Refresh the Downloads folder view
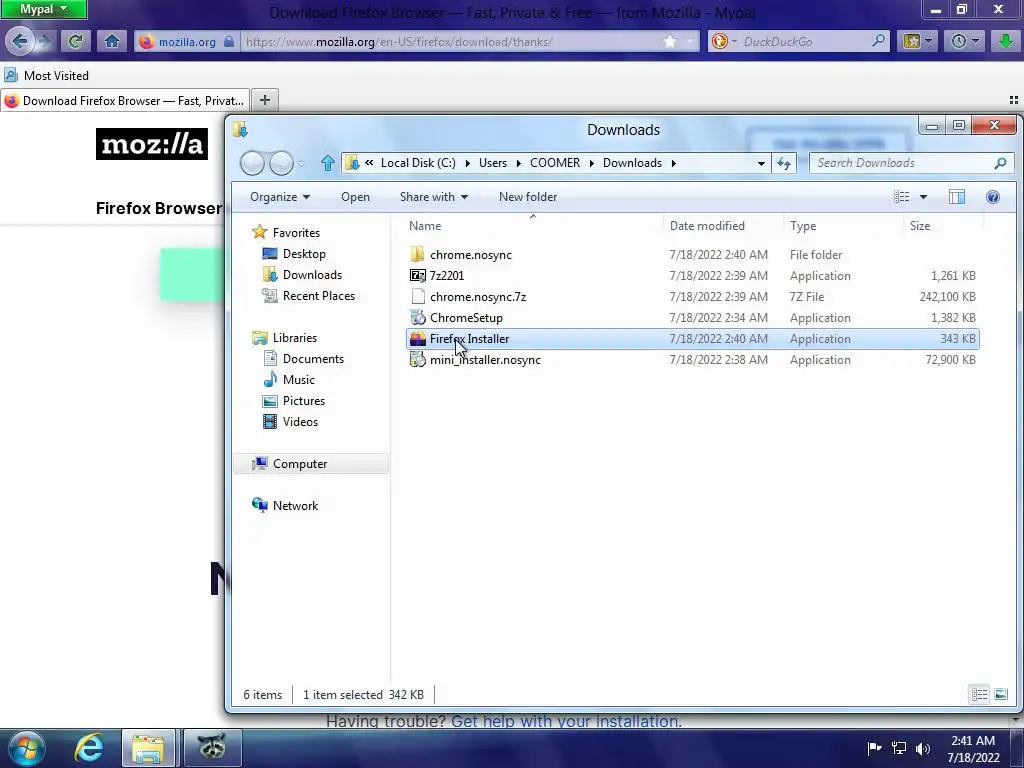 pos(784,163)
